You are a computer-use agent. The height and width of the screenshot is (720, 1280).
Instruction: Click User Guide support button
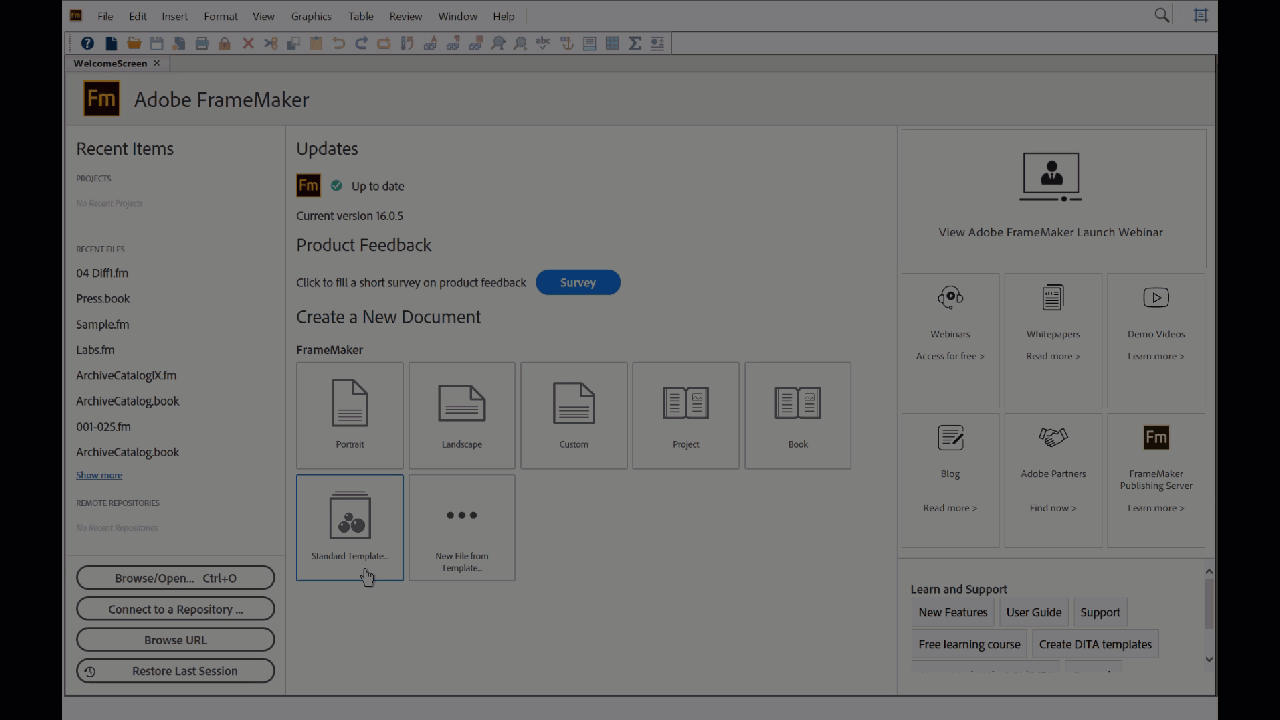point(1034,612)
